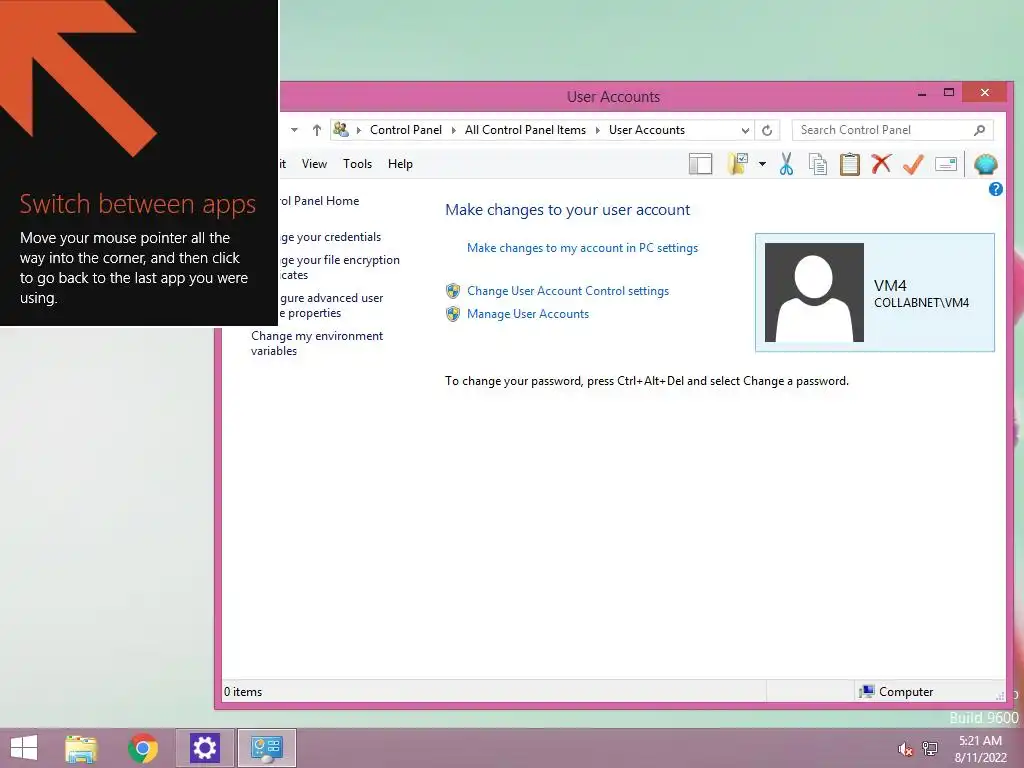Open the Help menu
The height and width of the screenshot is (768, 1024).
(400, 164)
